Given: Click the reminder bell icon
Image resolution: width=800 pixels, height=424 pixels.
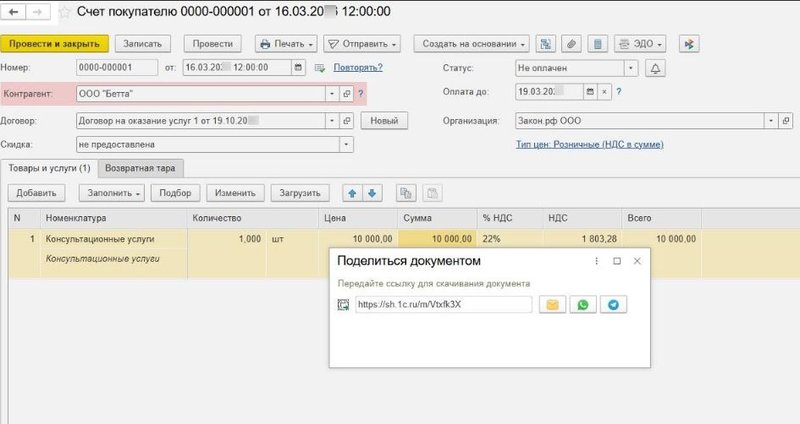Looking at the screenshot, I should click(x=655, y=68).
